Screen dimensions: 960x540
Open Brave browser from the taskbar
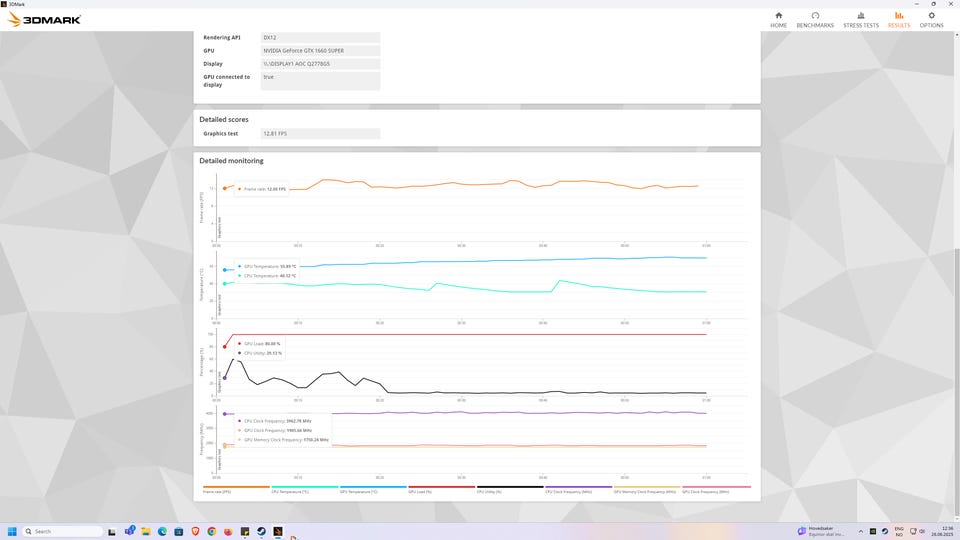(x=195, y=531)
